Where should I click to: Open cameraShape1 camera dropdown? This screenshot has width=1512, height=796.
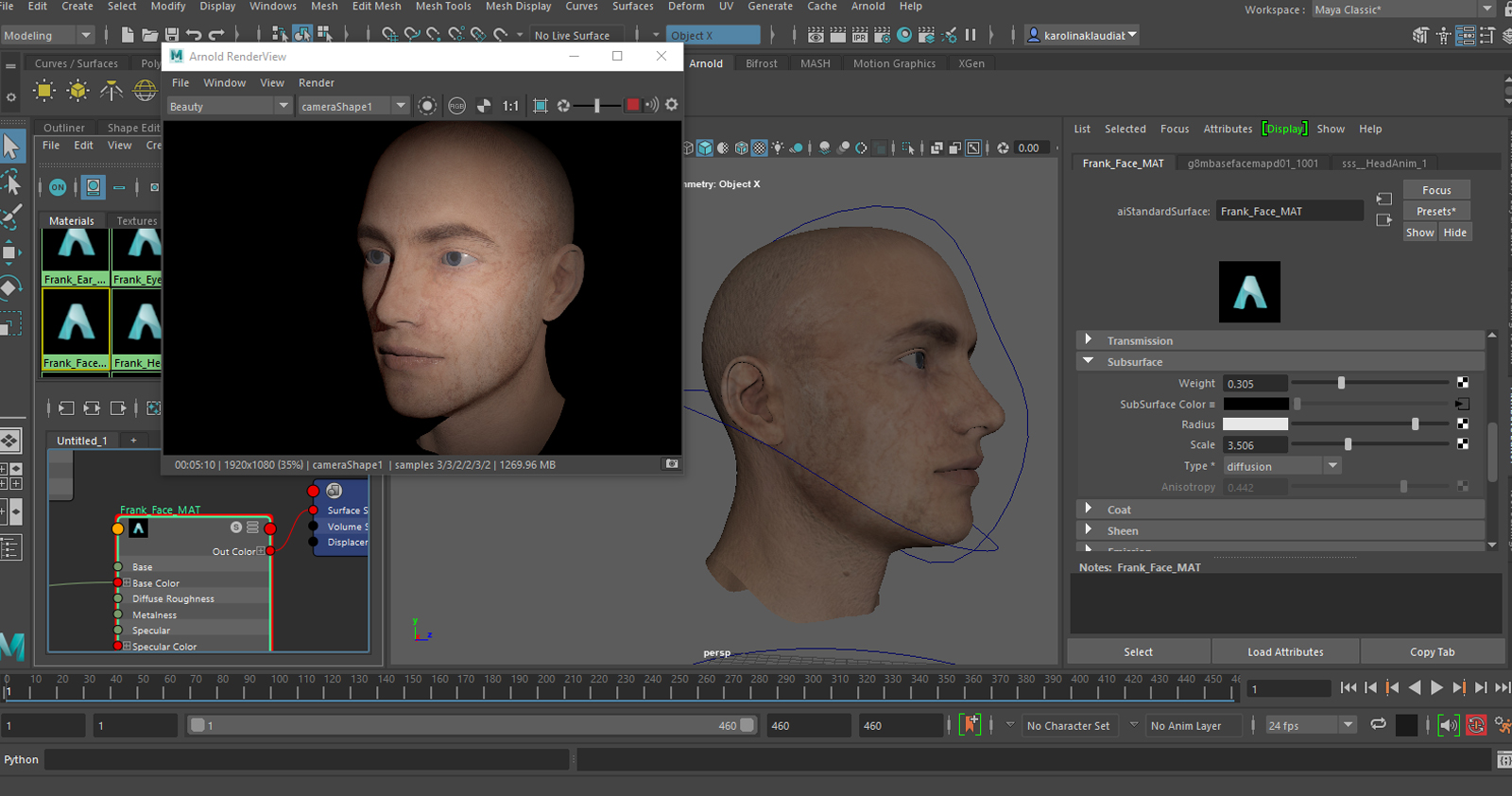[x=353, y=106]
